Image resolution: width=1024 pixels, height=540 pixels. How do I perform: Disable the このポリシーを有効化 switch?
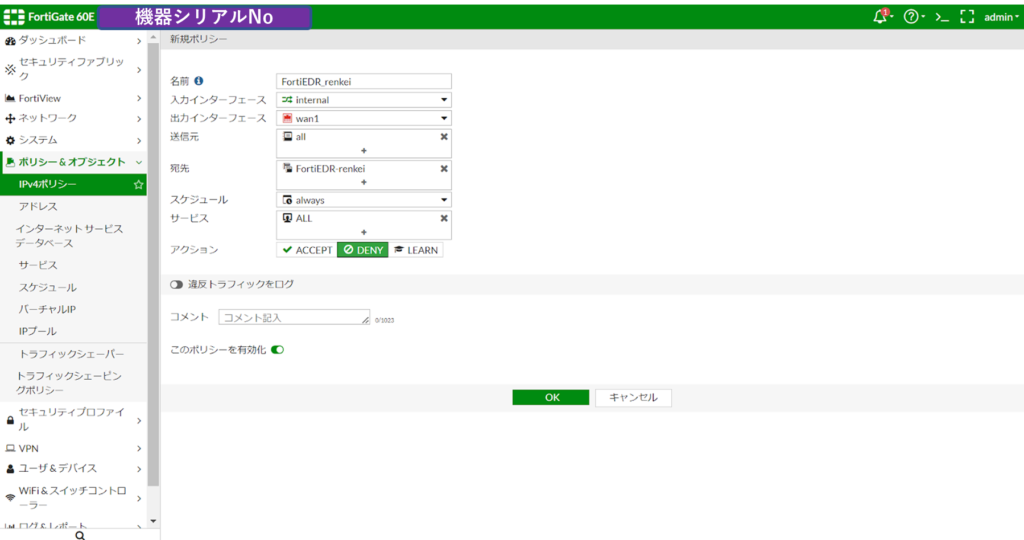coord(278,350)
